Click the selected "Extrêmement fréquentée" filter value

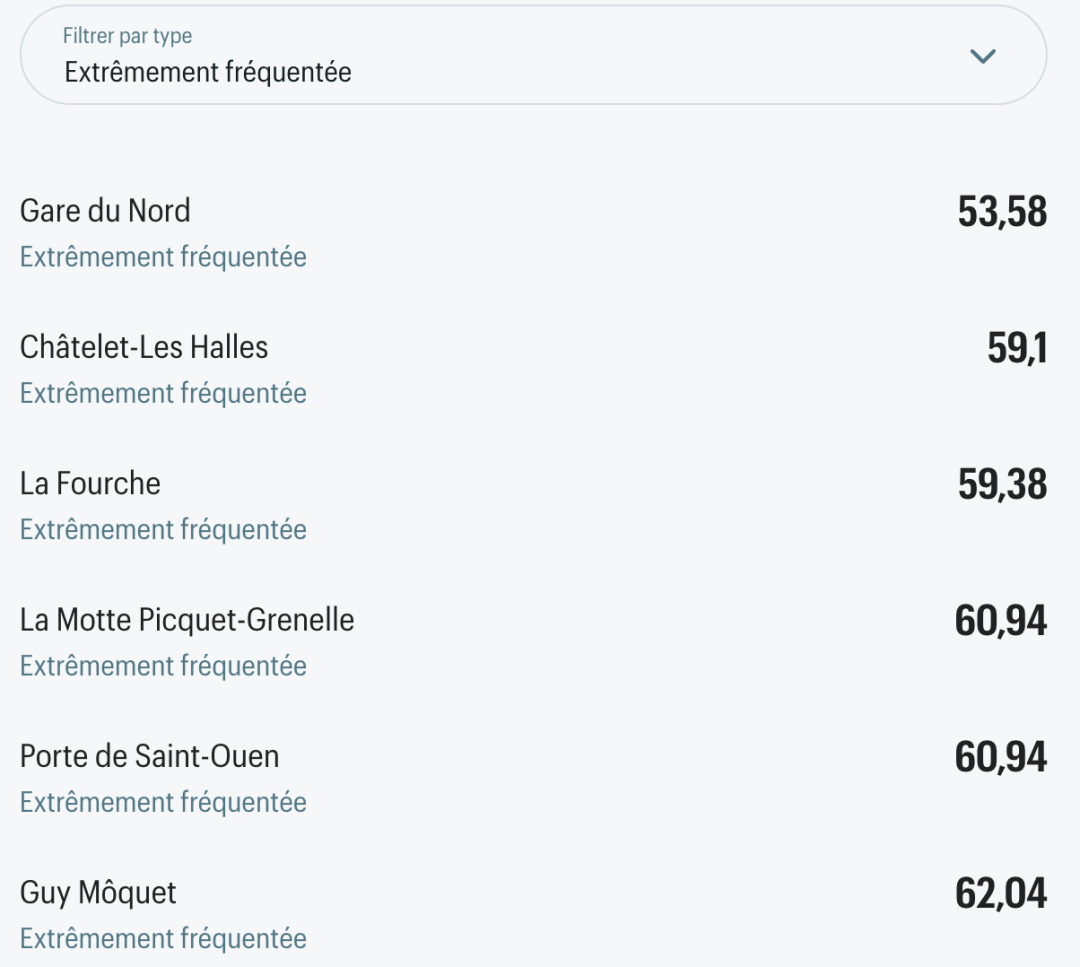click(208, 72)
